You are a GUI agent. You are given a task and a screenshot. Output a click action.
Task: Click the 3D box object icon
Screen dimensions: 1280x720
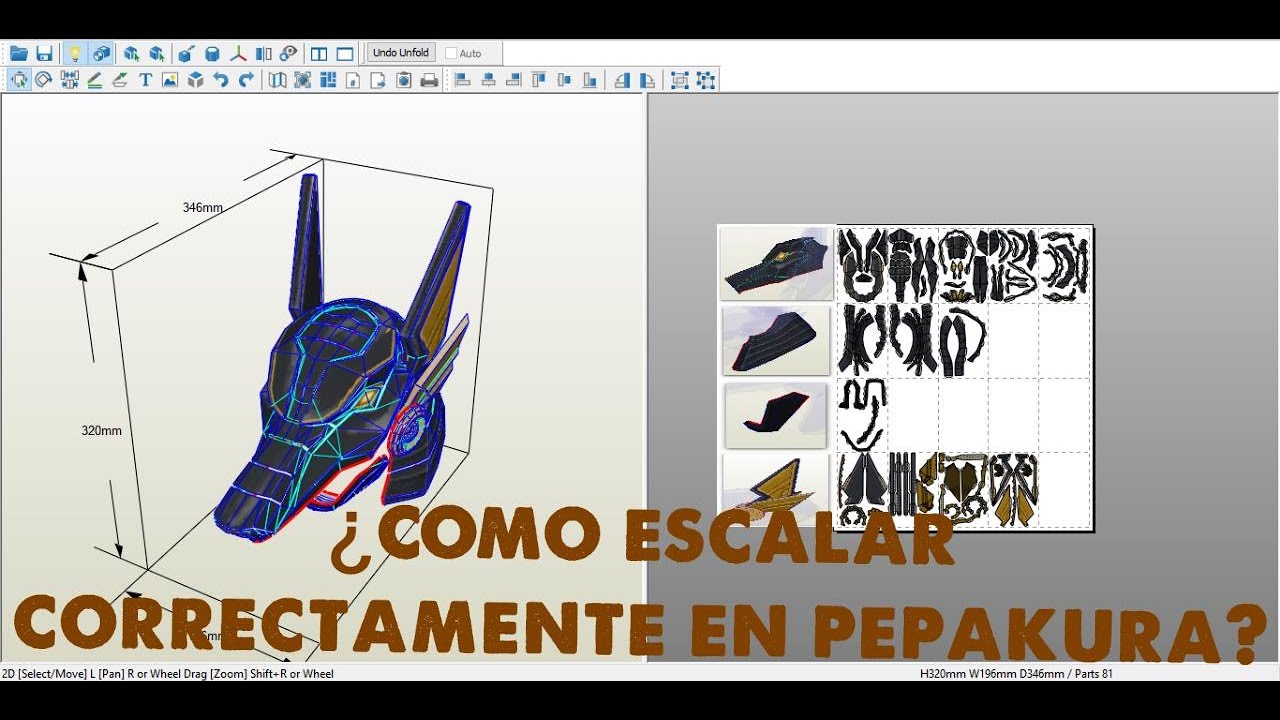[x=196, y=80]
